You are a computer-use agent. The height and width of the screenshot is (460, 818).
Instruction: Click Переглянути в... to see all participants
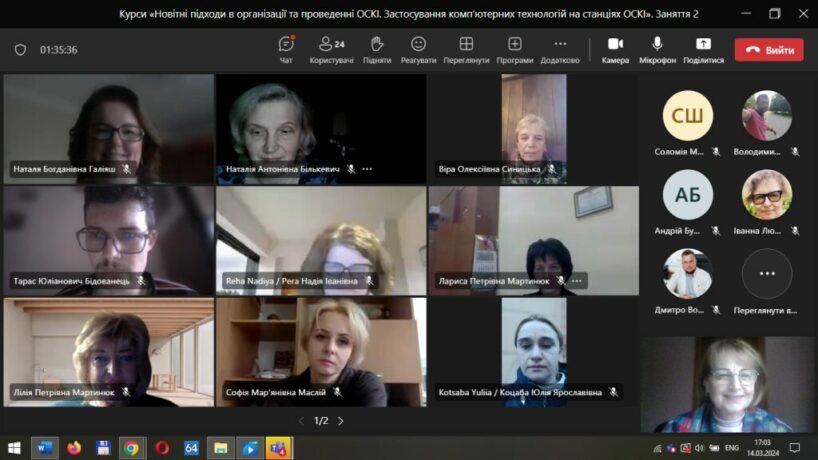[767, 274]
